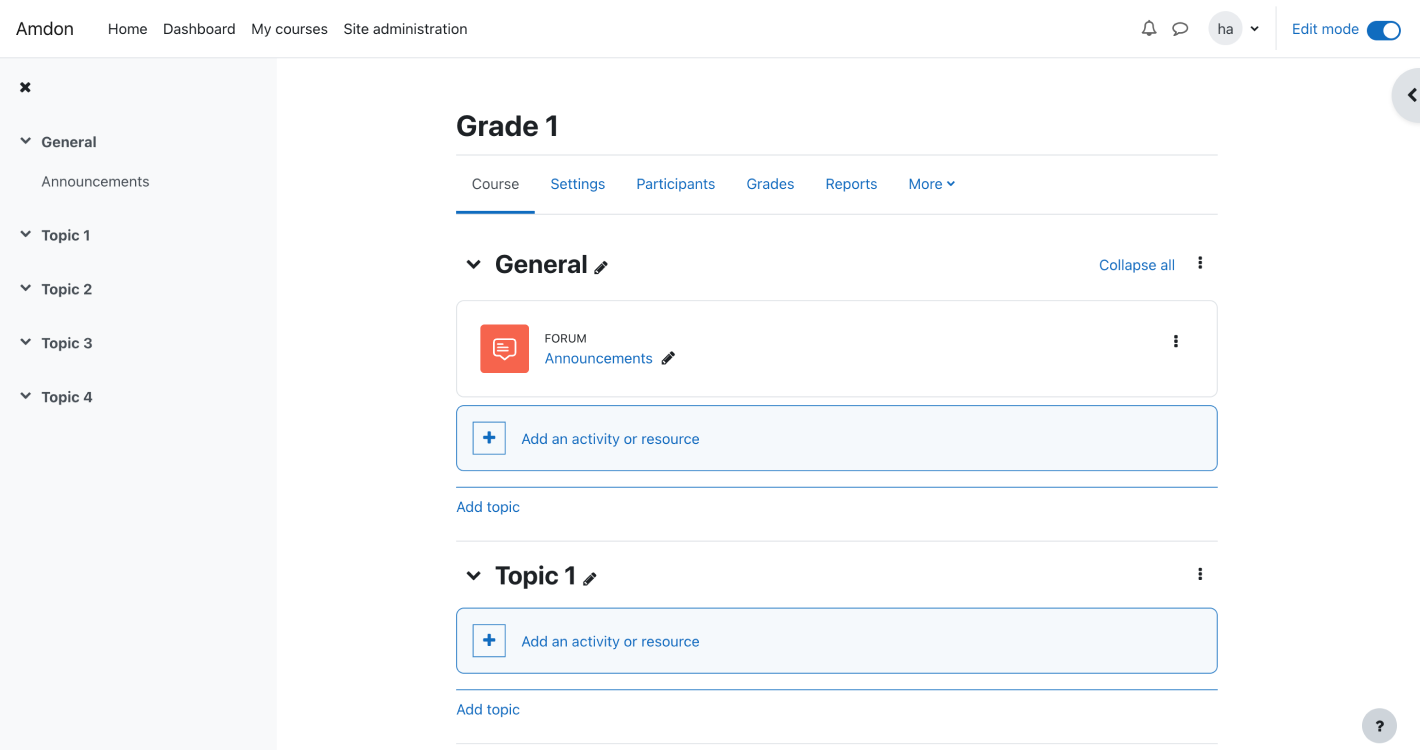Image resolution: width=1420 pixels, height=750 pixels.
Task: Click Add topic below General section
Action: pyautogui.click(x=488, y=507)
